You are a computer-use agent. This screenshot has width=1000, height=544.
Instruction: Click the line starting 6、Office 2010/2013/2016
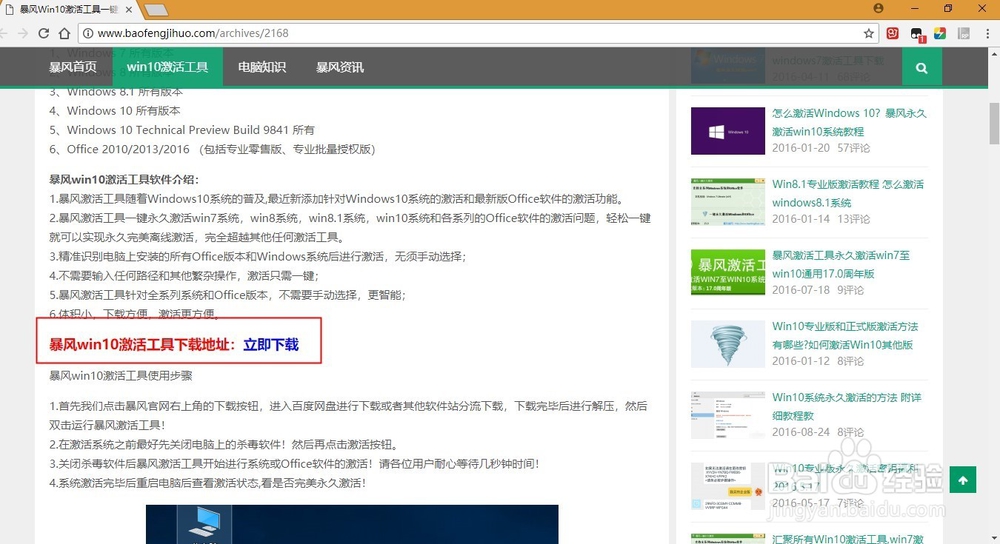pyautogui.click(x=212, y=149)
